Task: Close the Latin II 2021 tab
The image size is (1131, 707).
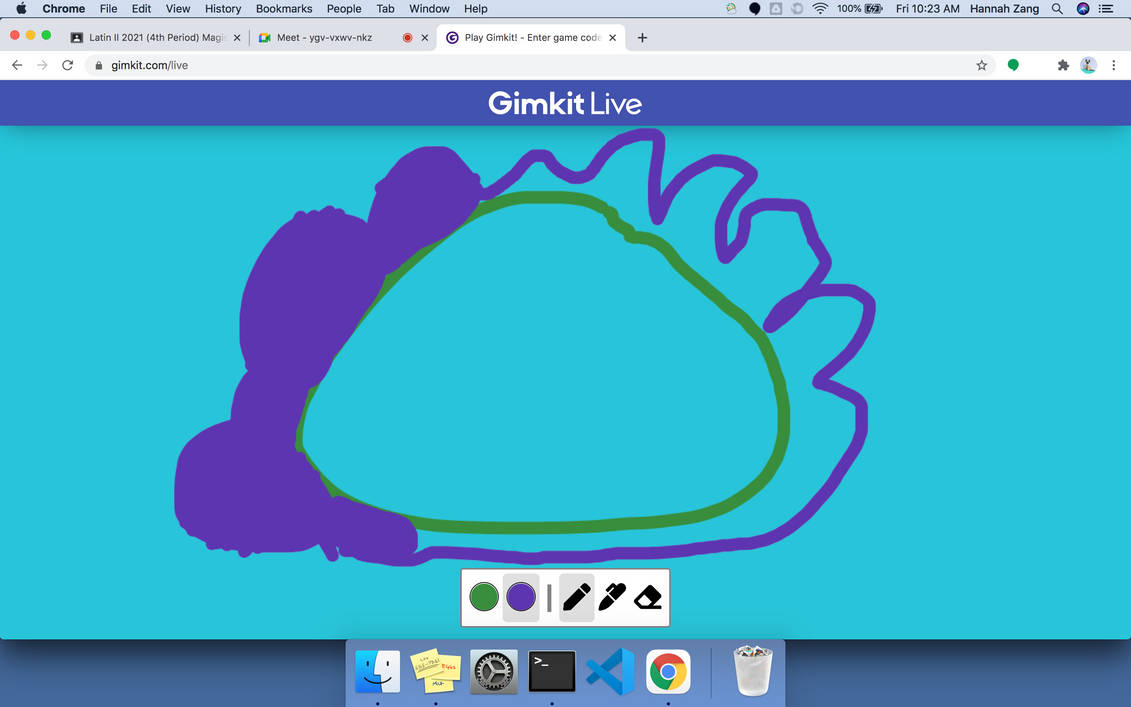Action: [x=237, y=38]
